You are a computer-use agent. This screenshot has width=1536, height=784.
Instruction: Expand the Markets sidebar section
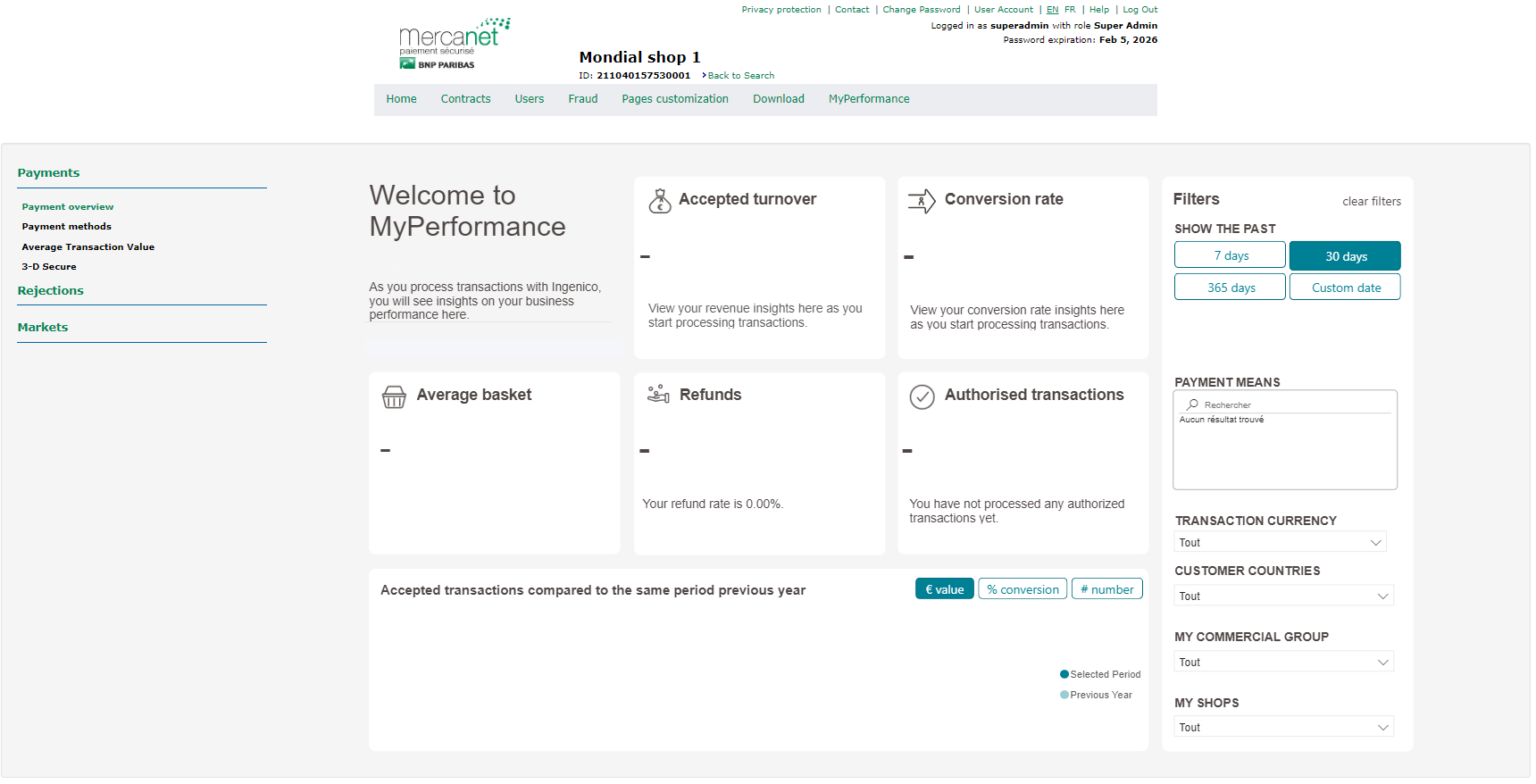pyautogui.click(x=43, y=328)
